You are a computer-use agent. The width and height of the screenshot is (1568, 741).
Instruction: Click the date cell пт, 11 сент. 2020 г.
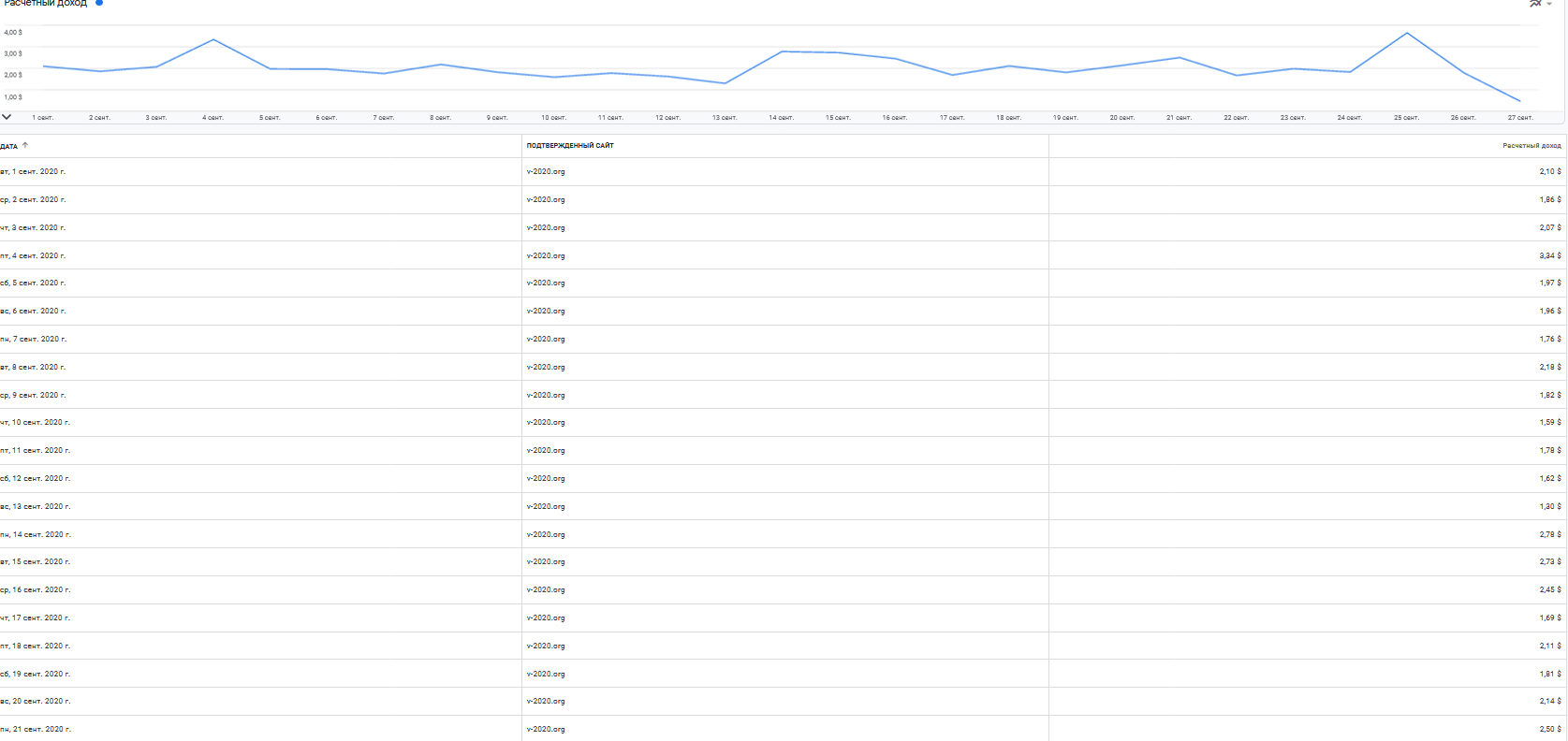pos(35,451)
